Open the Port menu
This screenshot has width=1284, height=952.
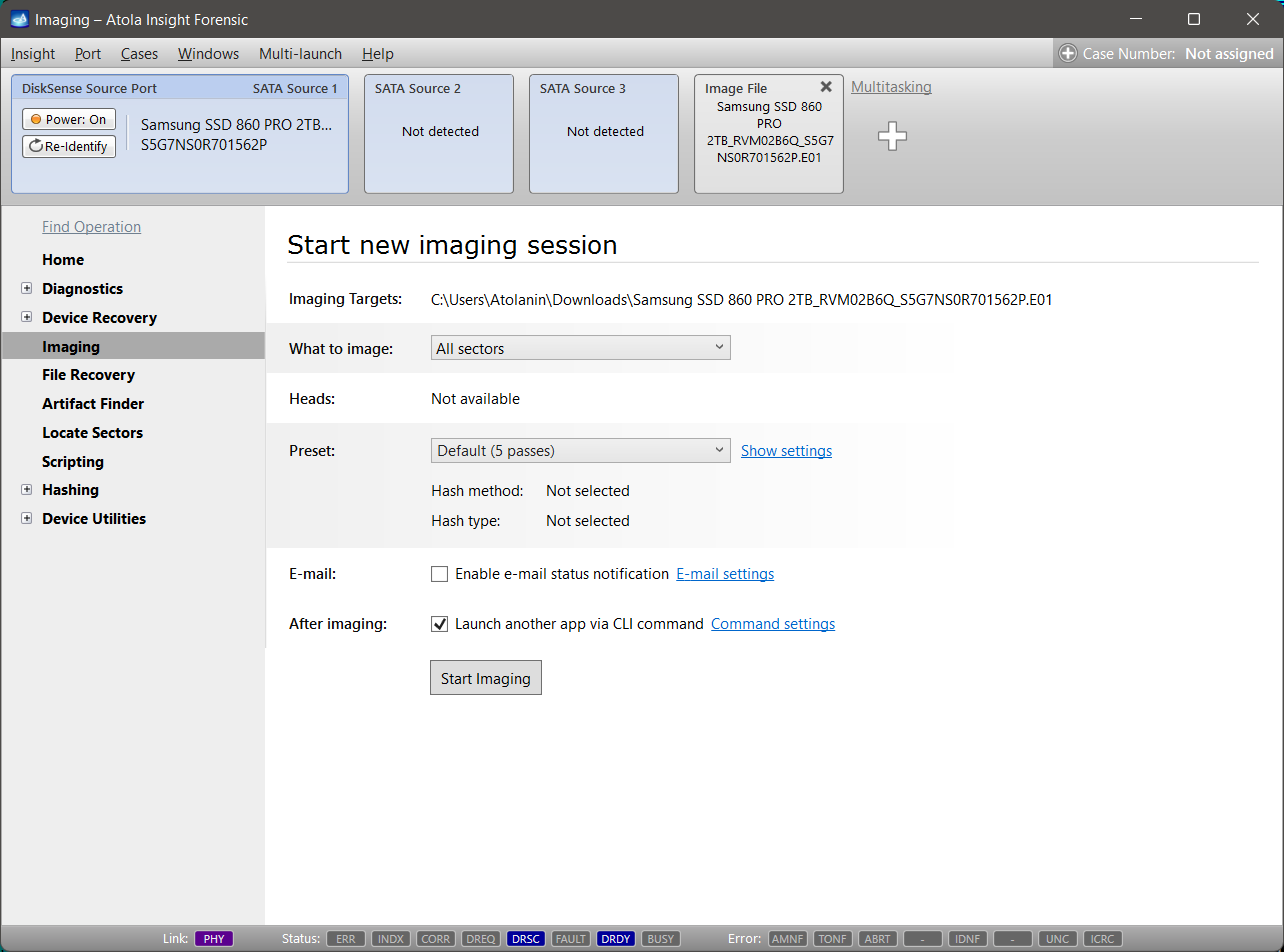[x=88, y=54]
